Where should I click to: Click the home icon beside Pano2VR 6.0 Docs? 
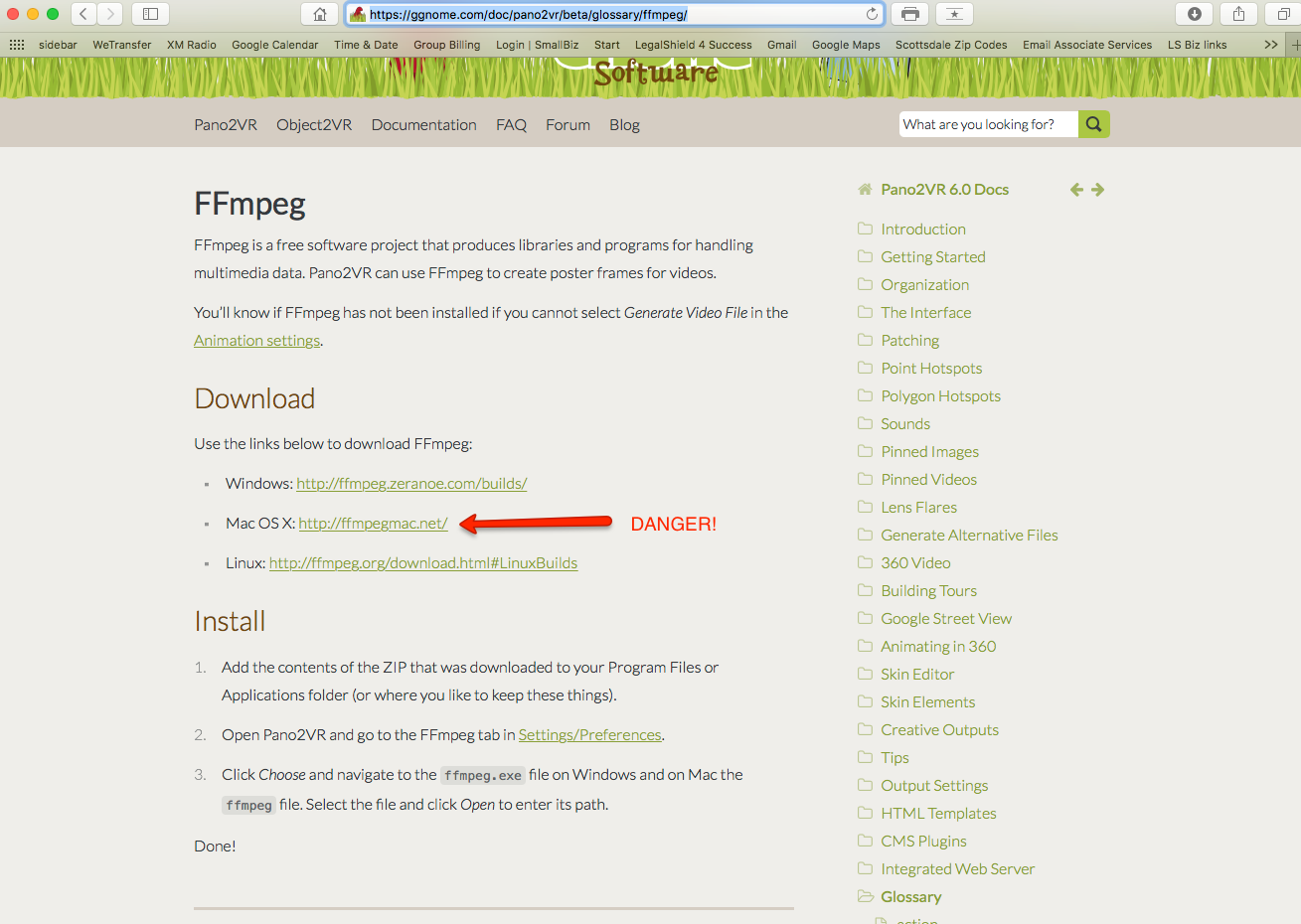865,189
